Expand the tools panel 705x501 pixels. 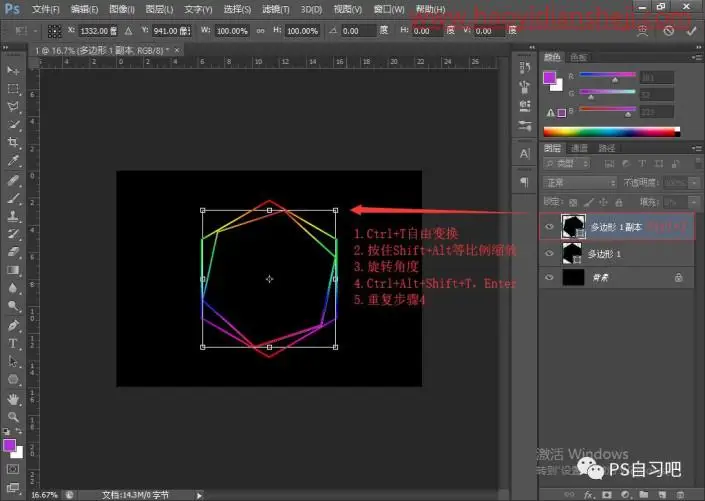point(5,47)
